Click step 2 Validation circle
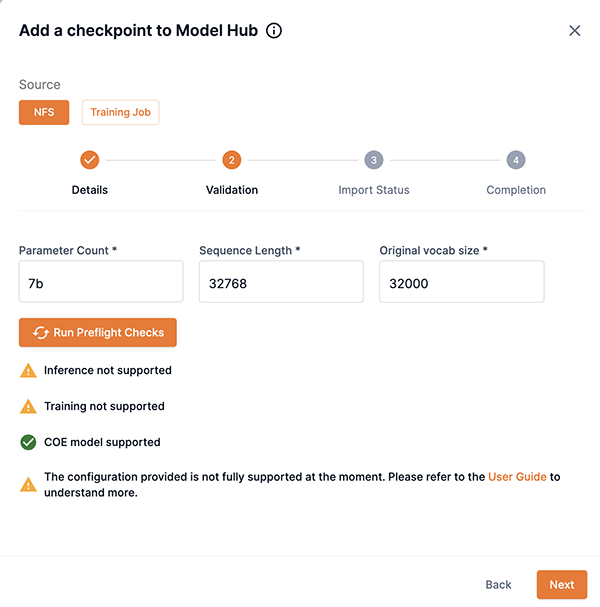 click(x=232, y=160)
